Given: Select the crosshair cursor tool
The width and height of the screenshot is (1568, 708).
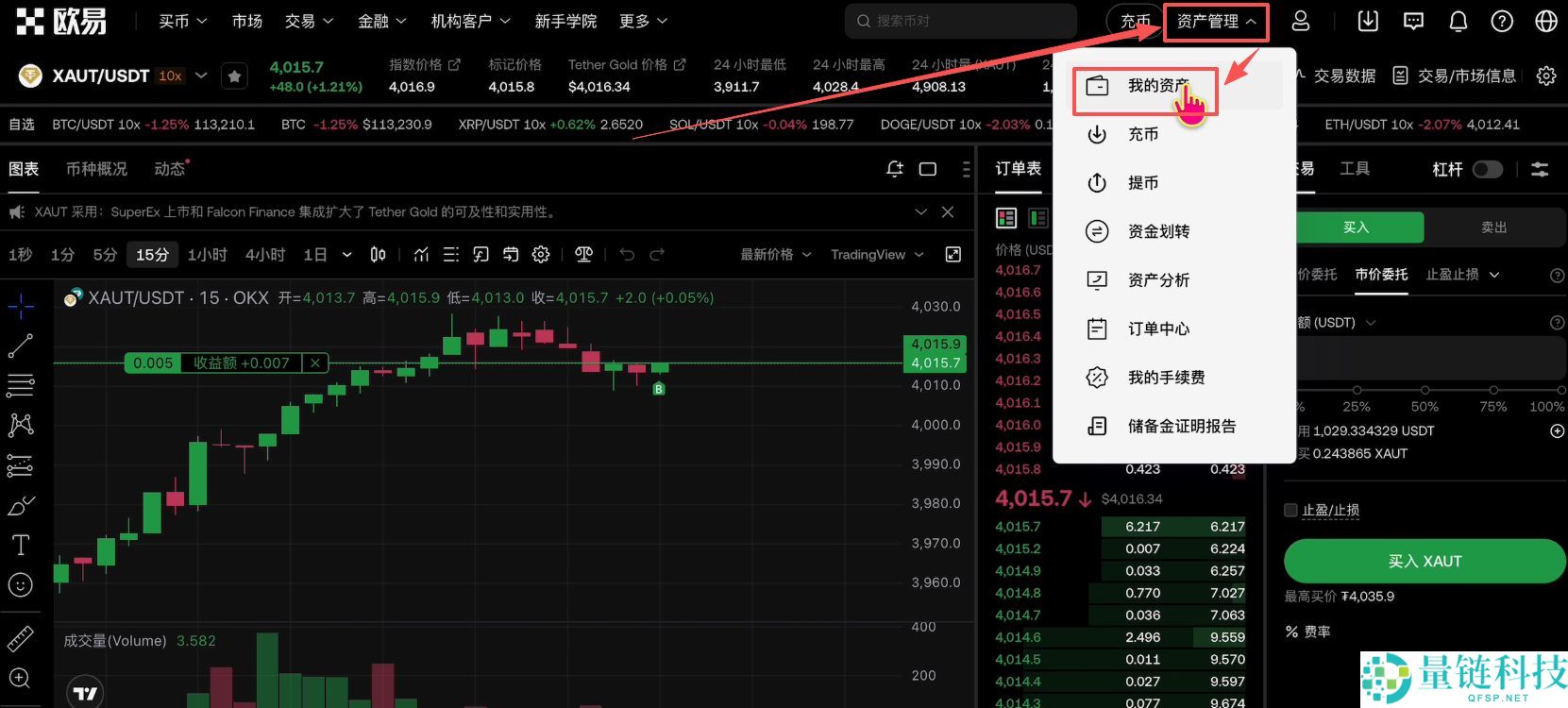Looking at the screenshot, I should point(21,306).
